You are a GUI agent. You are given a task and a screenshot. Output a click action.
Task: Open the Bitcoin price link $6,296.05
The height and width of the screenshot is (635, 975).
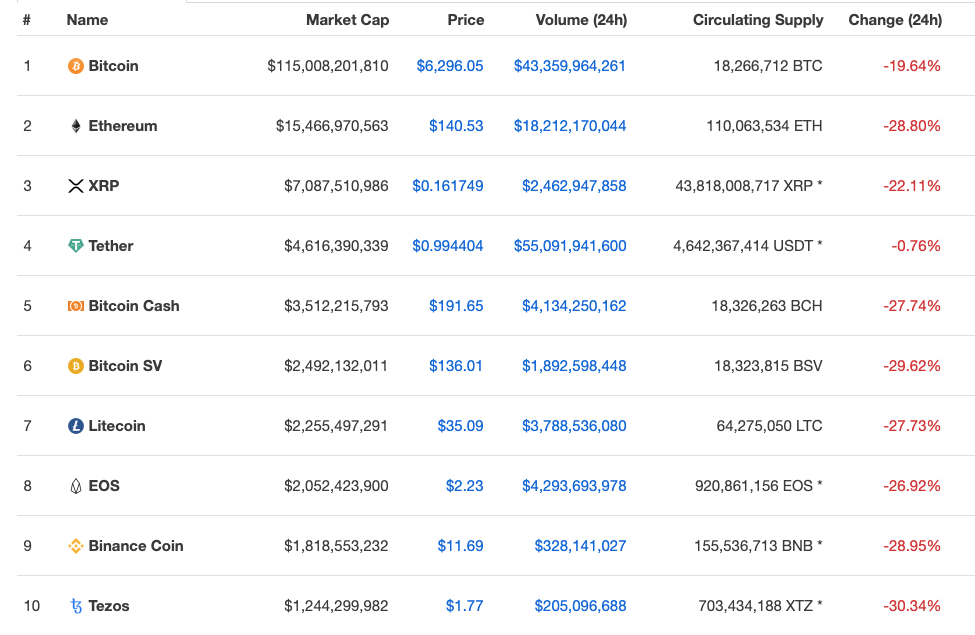click(450, 66)
